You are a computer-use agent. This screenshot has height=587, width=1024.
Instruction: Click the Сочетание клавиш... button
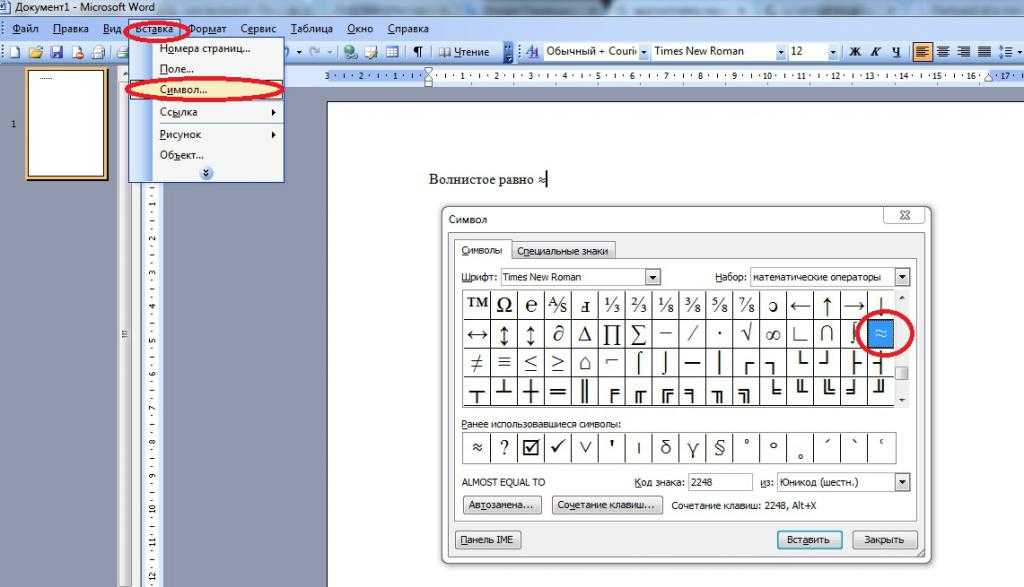tap(607, 505)
